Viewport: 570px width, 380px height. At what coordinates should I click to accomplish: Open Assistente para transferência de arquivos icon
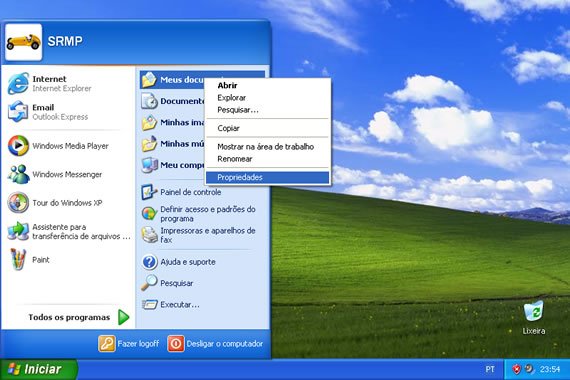[x=18, y=231]
